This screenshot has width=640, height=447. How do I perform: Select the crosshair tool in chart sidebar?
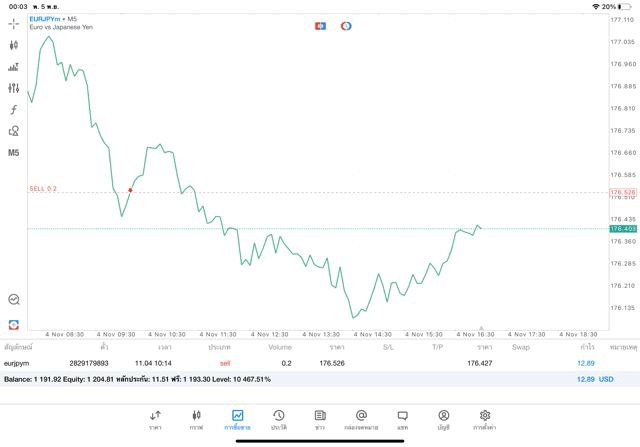click(14, 23)
